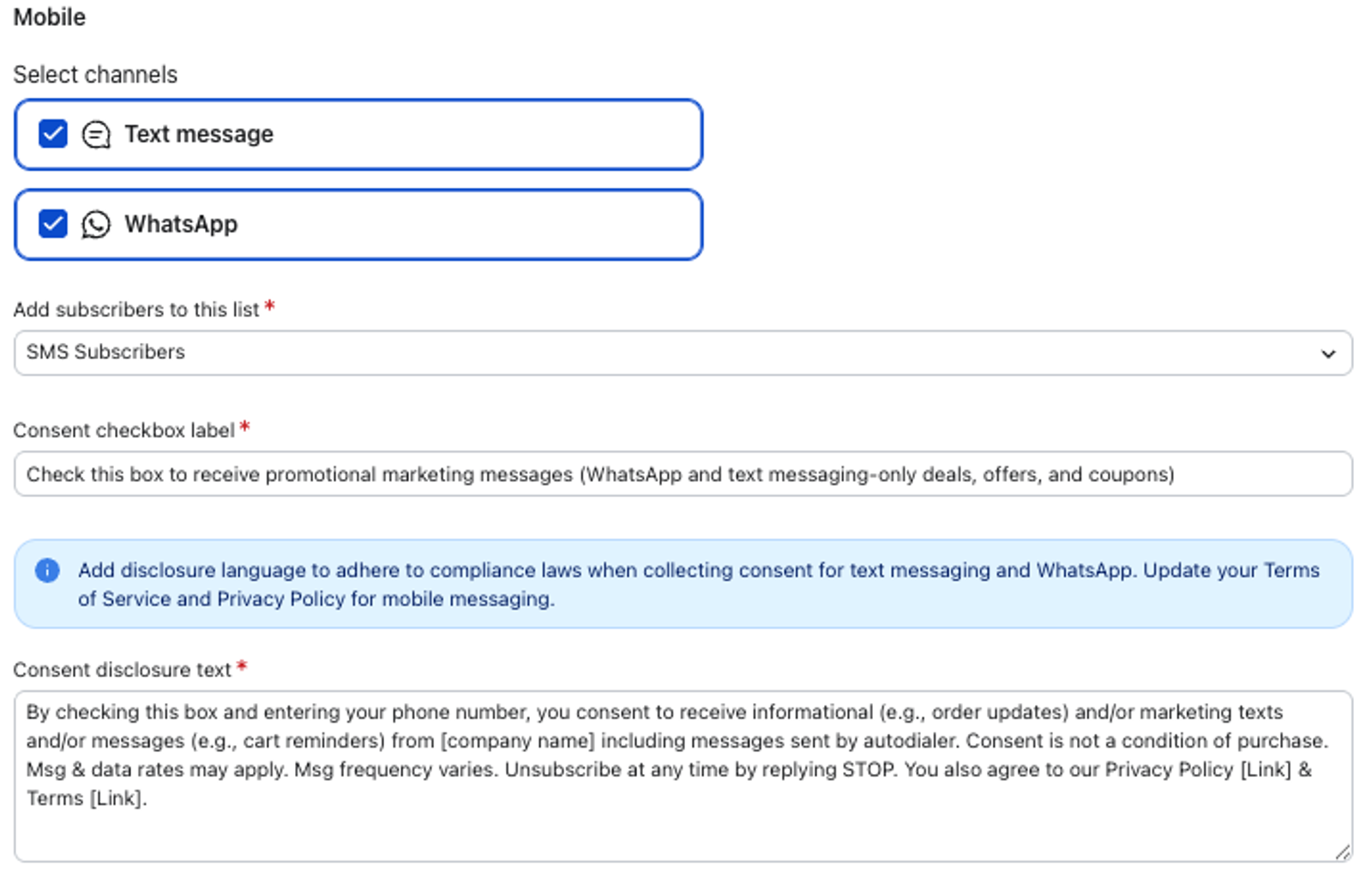This screenshot has height=889, width=1372.
Task: Click into the Consent checkbox label field
Action: coord(683,473)
